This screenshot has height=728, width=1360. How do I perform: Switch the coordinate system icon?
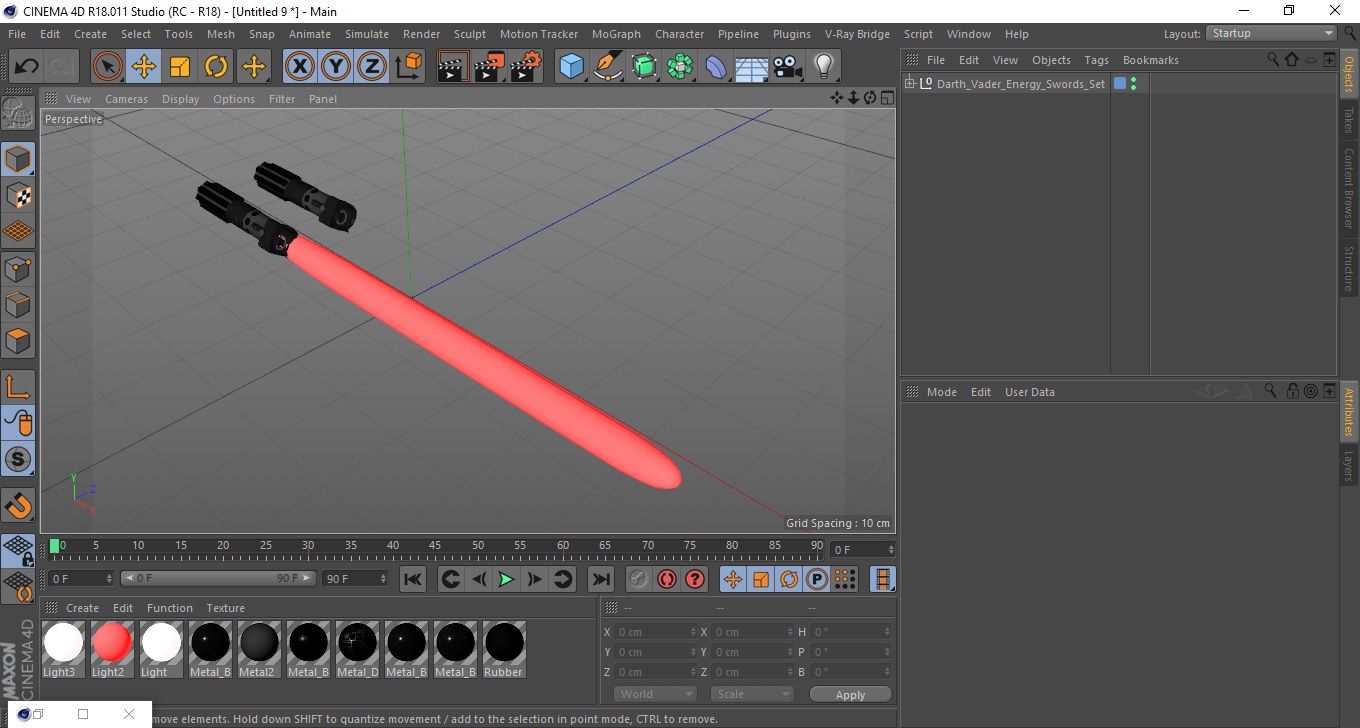coord(408,67)
